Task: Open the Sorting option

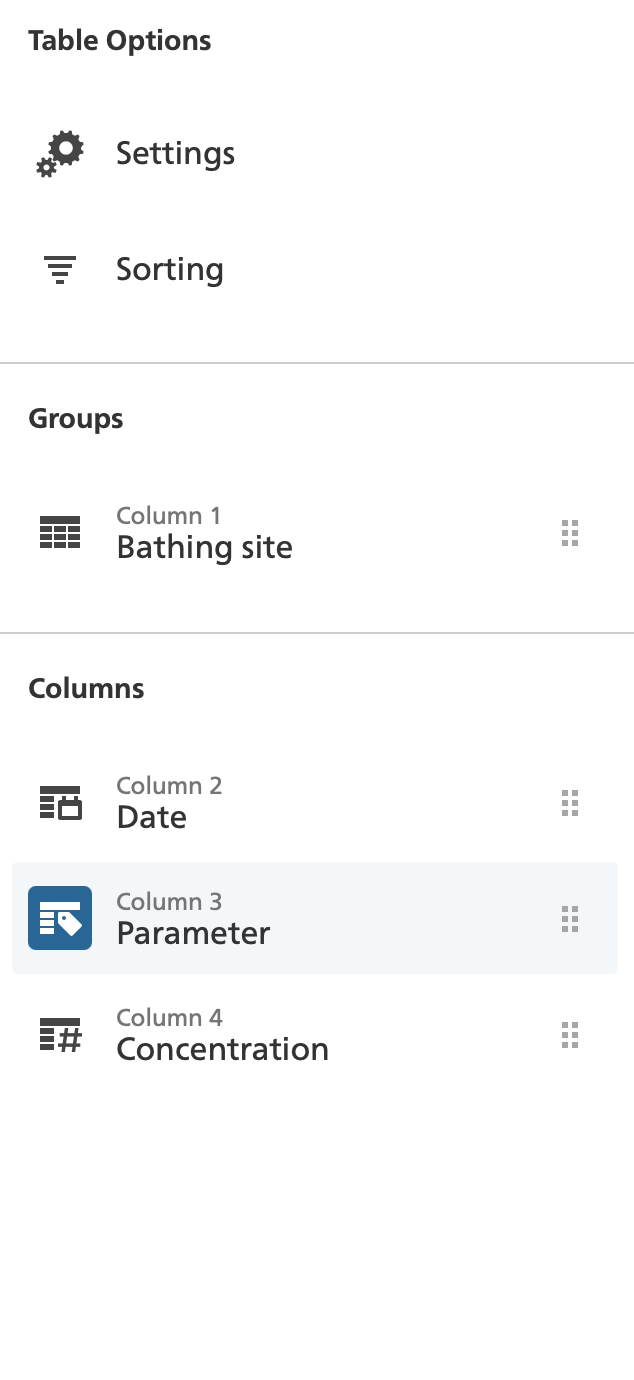Action: pos(169,268)
